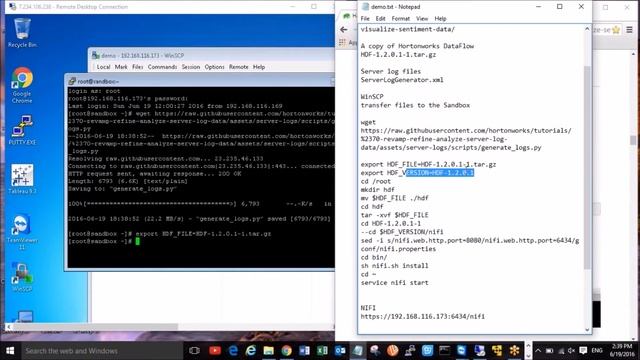This screenshot has width=640, height=360.
Task: Click 'ServerLogGenerator.xml' text in Notepad
Action: click(402, 80)
